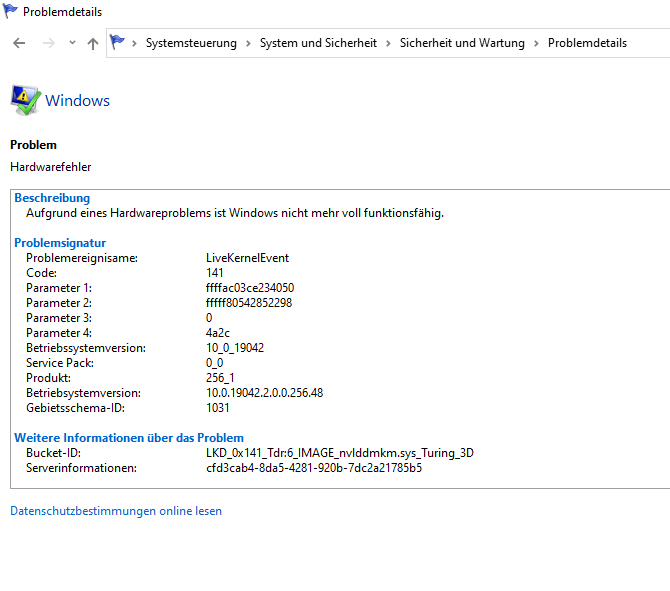This screenshot has height=591, width=670.
Task: Expand chevron after Sicherheit und Wartung
Action: point(536,43)
